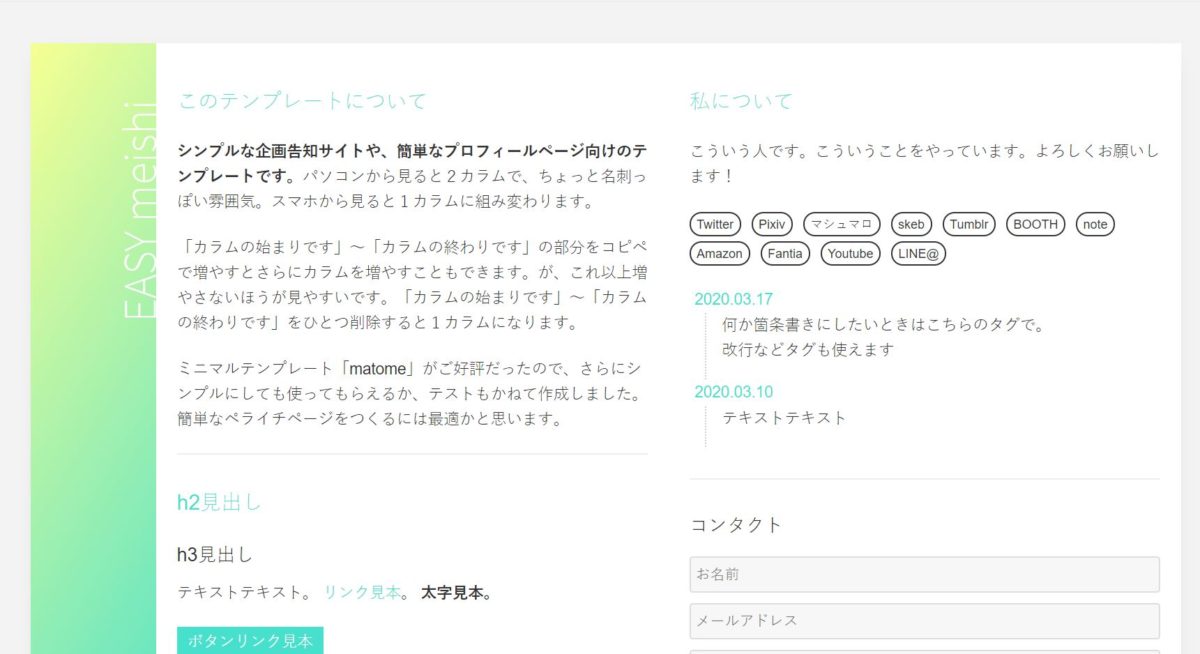Click the お名前 name field

click(925, 574)
